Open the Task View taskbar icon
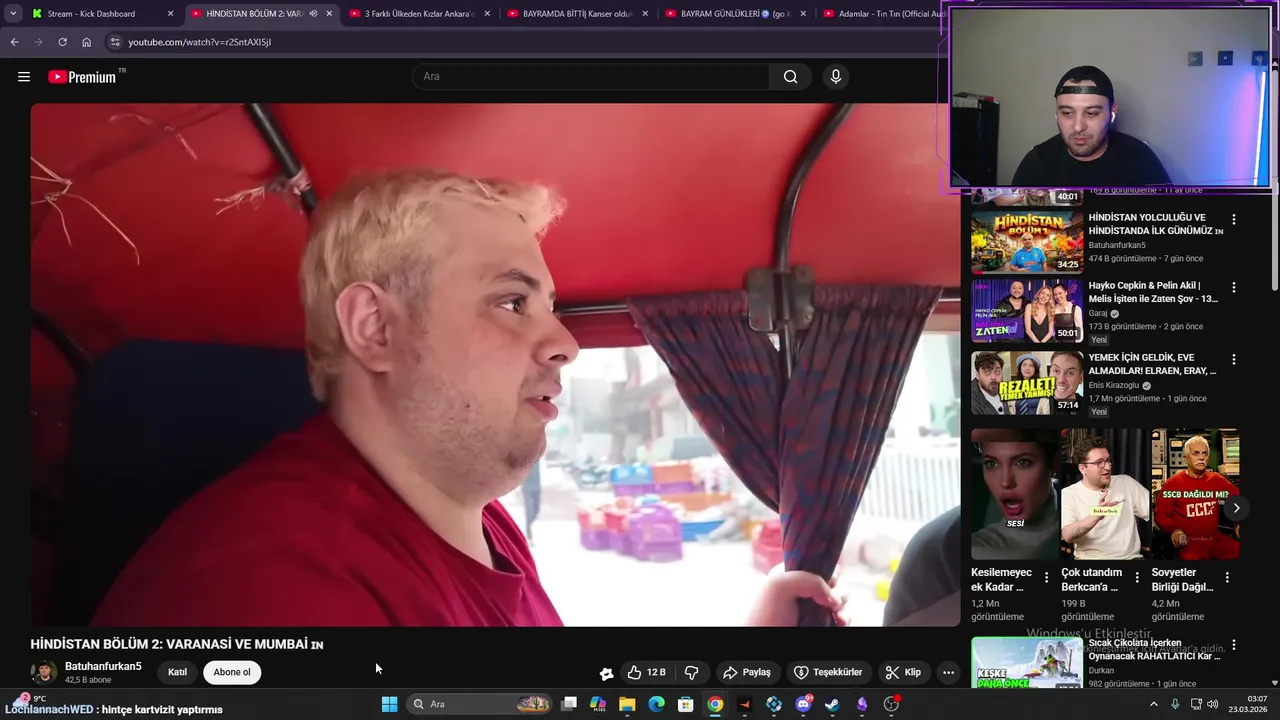This screenshot has width=1280, height=720. point(569,704)
